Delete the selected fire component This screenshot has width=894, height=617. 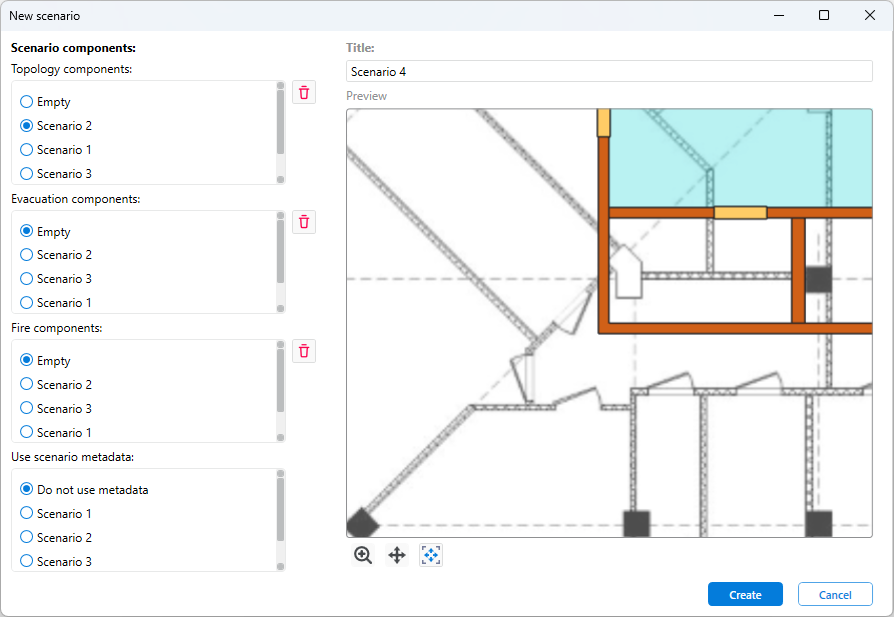[303, 350]
